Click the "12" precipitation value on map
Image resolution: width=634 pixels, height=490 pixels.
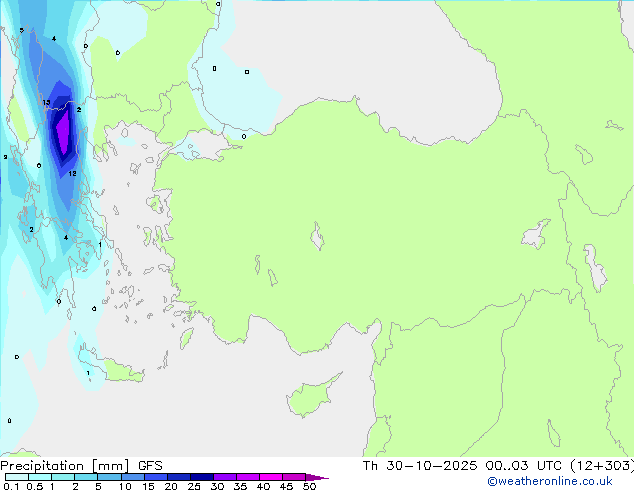(72, 173)
